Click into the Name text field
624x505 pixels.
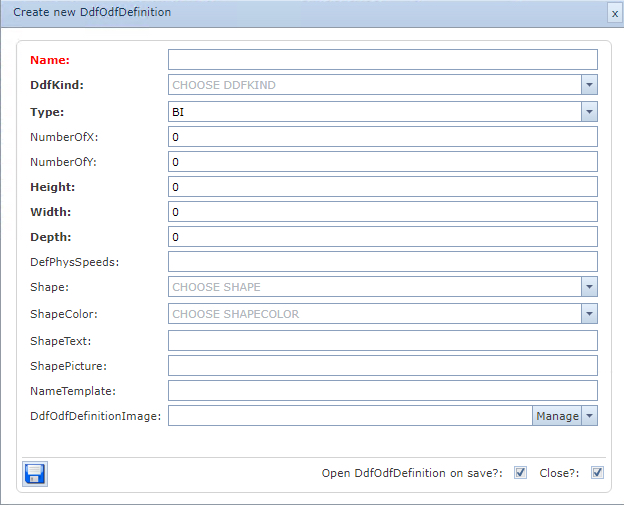382,59
